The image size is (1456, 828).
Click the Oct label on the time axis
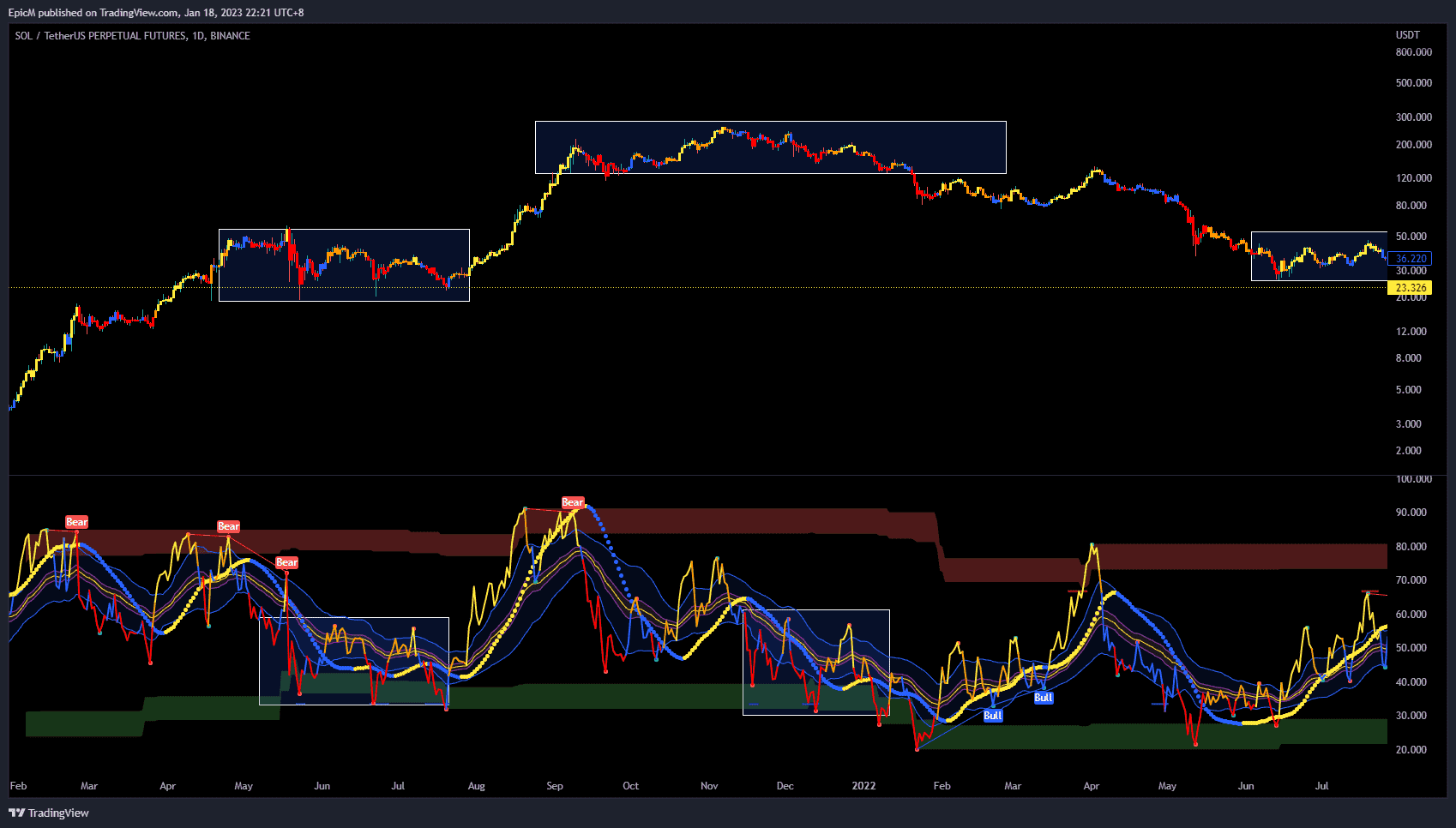click(631, 786)
